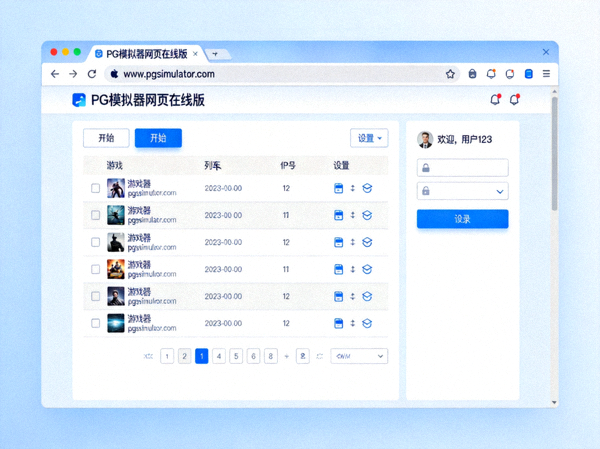Click the calendar icon in the fourth game row
The width and height of the screenshot is (600, 449).
tap(338, 269)
